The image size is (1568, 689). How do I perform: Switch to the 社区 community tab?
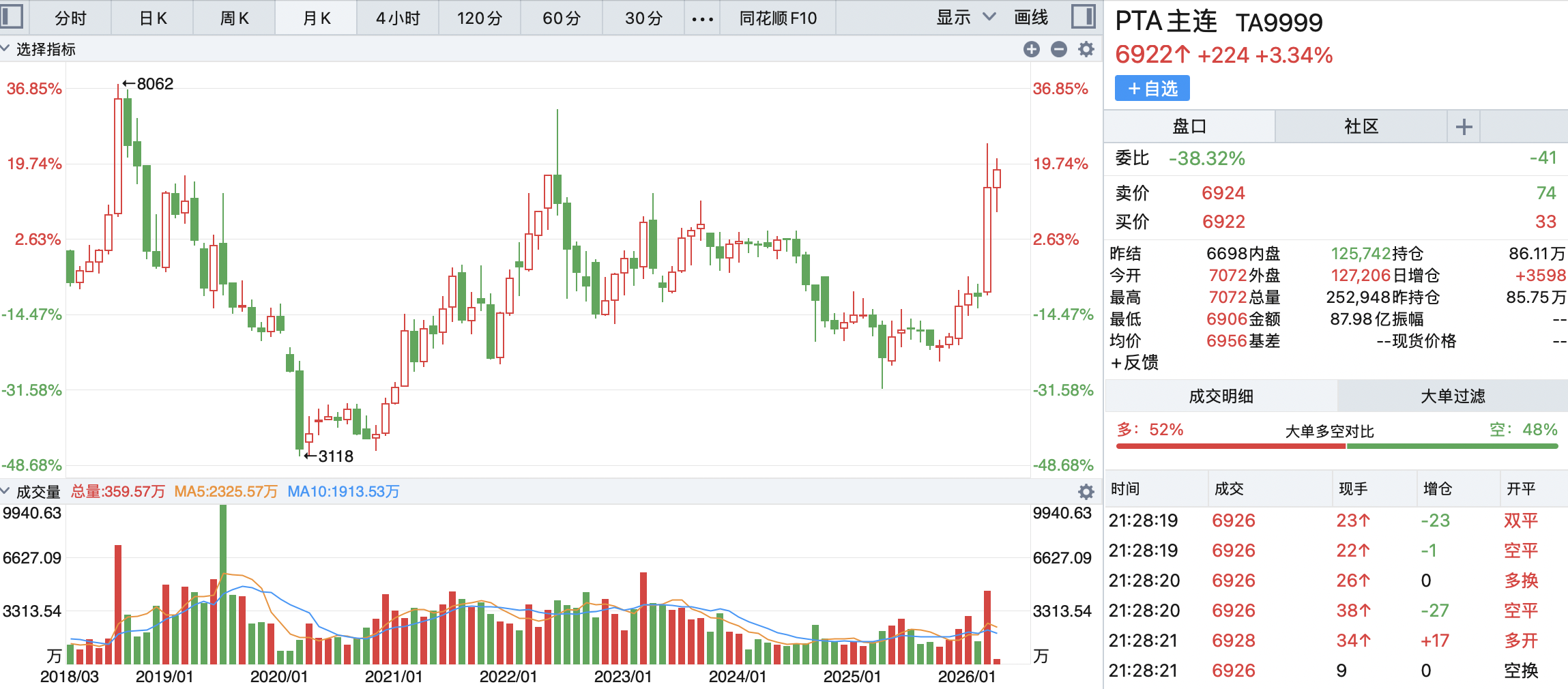(x=1361, y=127)
